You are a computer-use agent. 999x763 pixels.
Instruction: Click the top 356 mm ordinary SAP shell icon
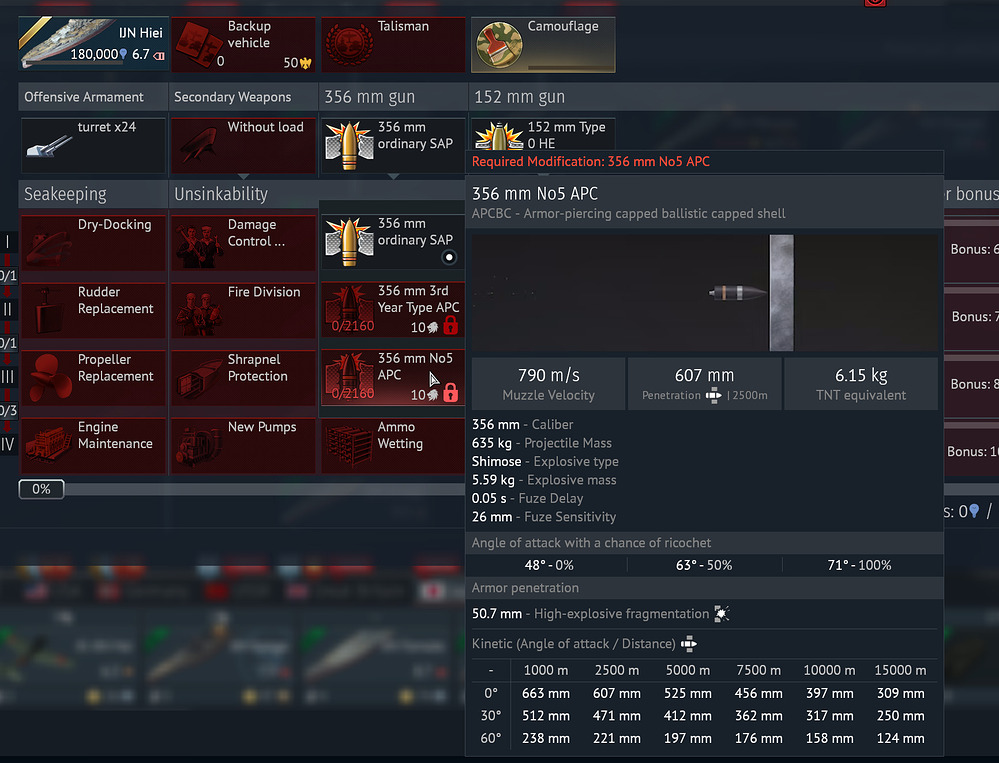[x=349, y=145]
